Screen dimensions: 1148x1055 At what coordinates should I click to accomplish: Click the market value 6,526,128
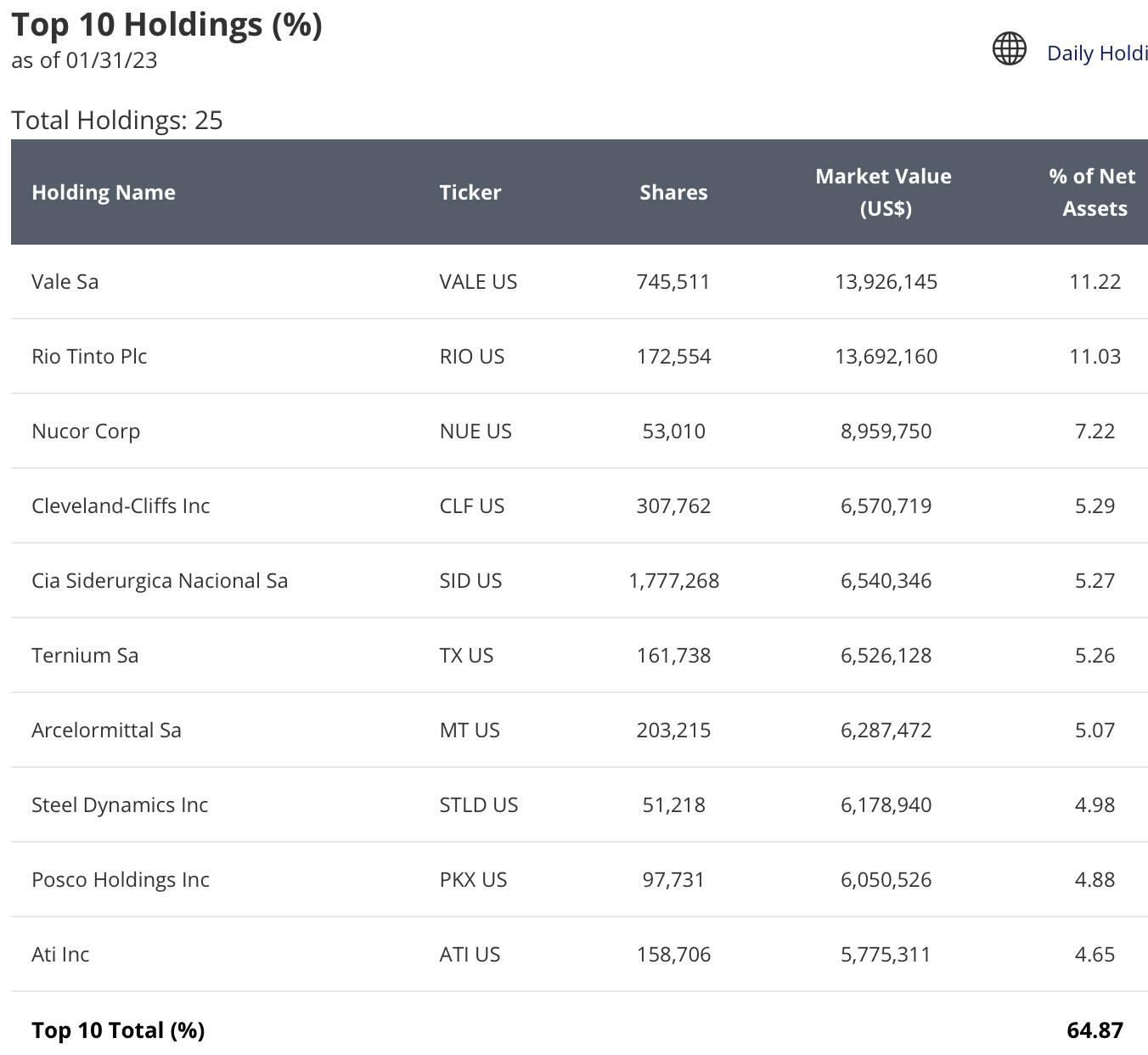point(886,655)
